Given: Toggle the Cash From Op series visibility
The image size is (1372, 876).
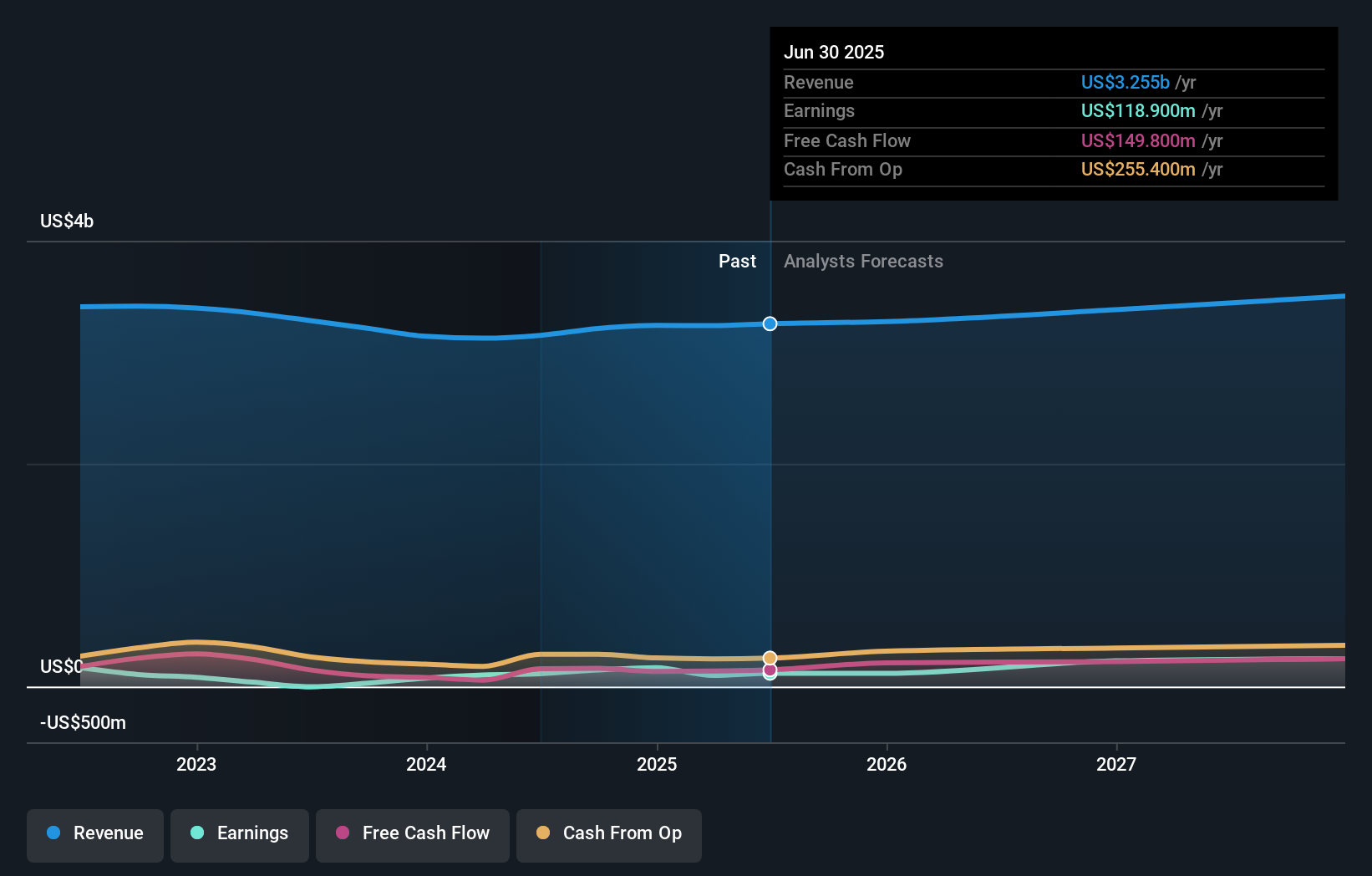Looking at the screenshot, I should coord(609,834).
